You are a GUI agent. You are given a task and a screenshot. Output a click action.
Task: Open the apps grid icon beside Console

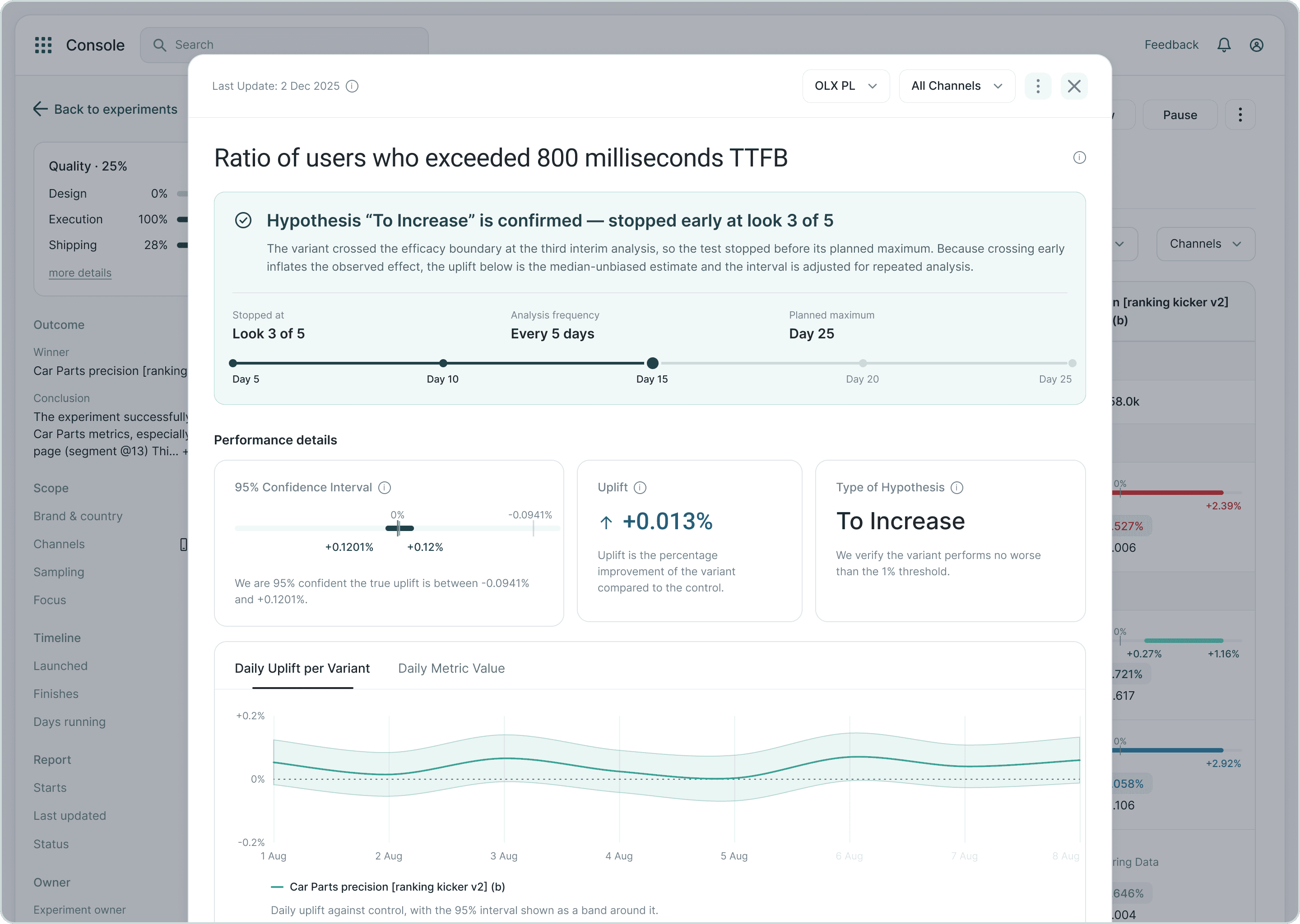point(43,45)
